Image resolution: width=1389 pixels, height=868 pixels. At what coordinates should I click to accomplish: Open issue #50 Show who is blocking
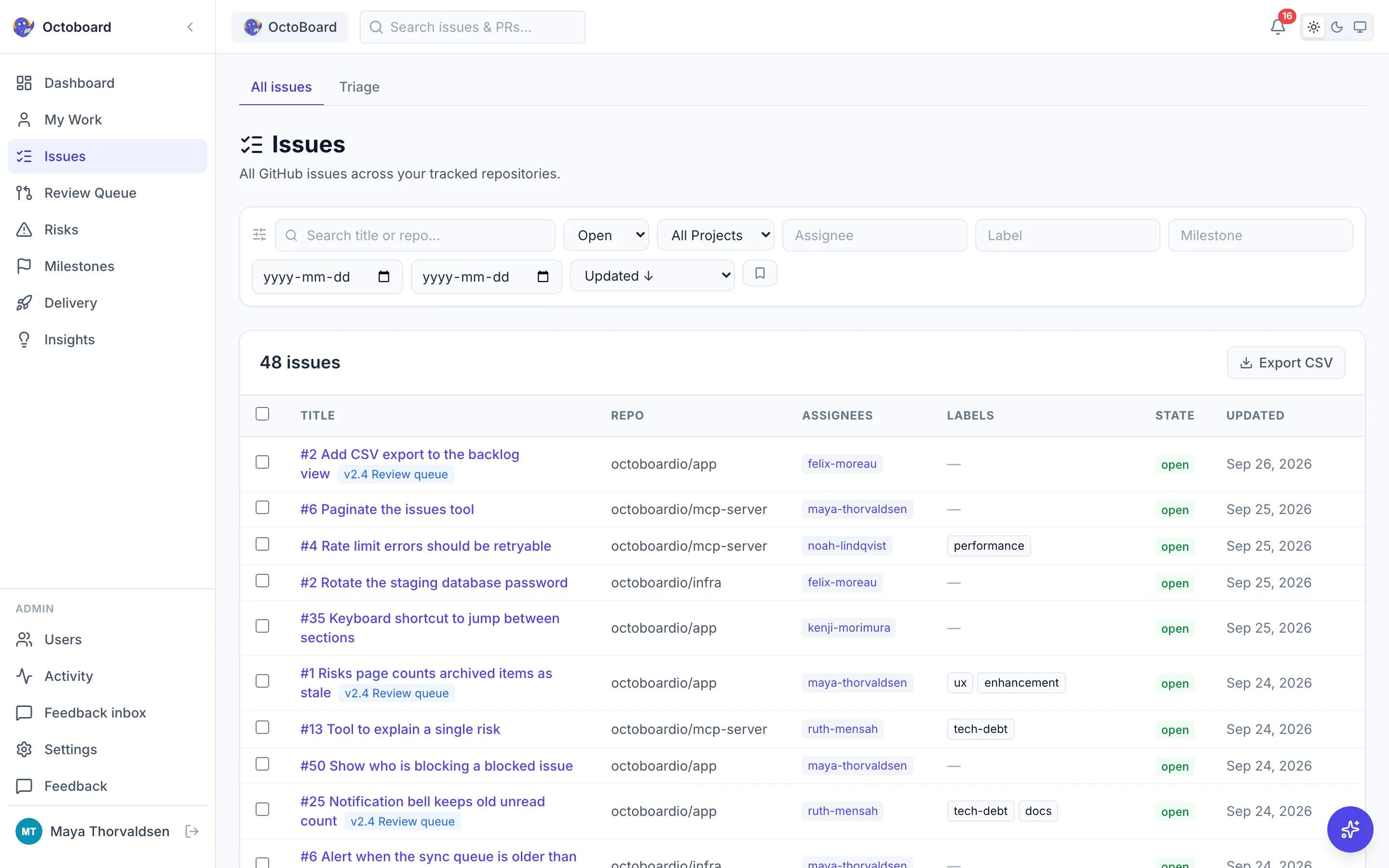(436, 766)
